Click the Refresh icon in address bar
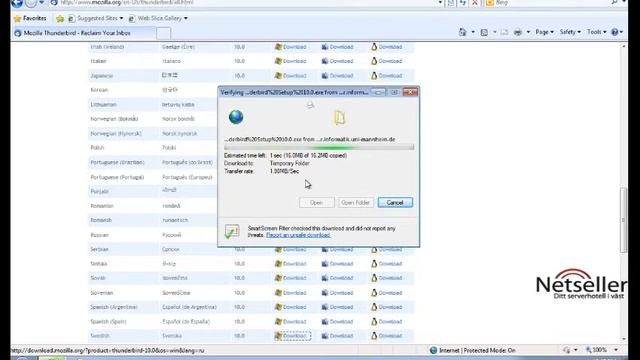This screenshot has height=360, width=640. [462, 2]
